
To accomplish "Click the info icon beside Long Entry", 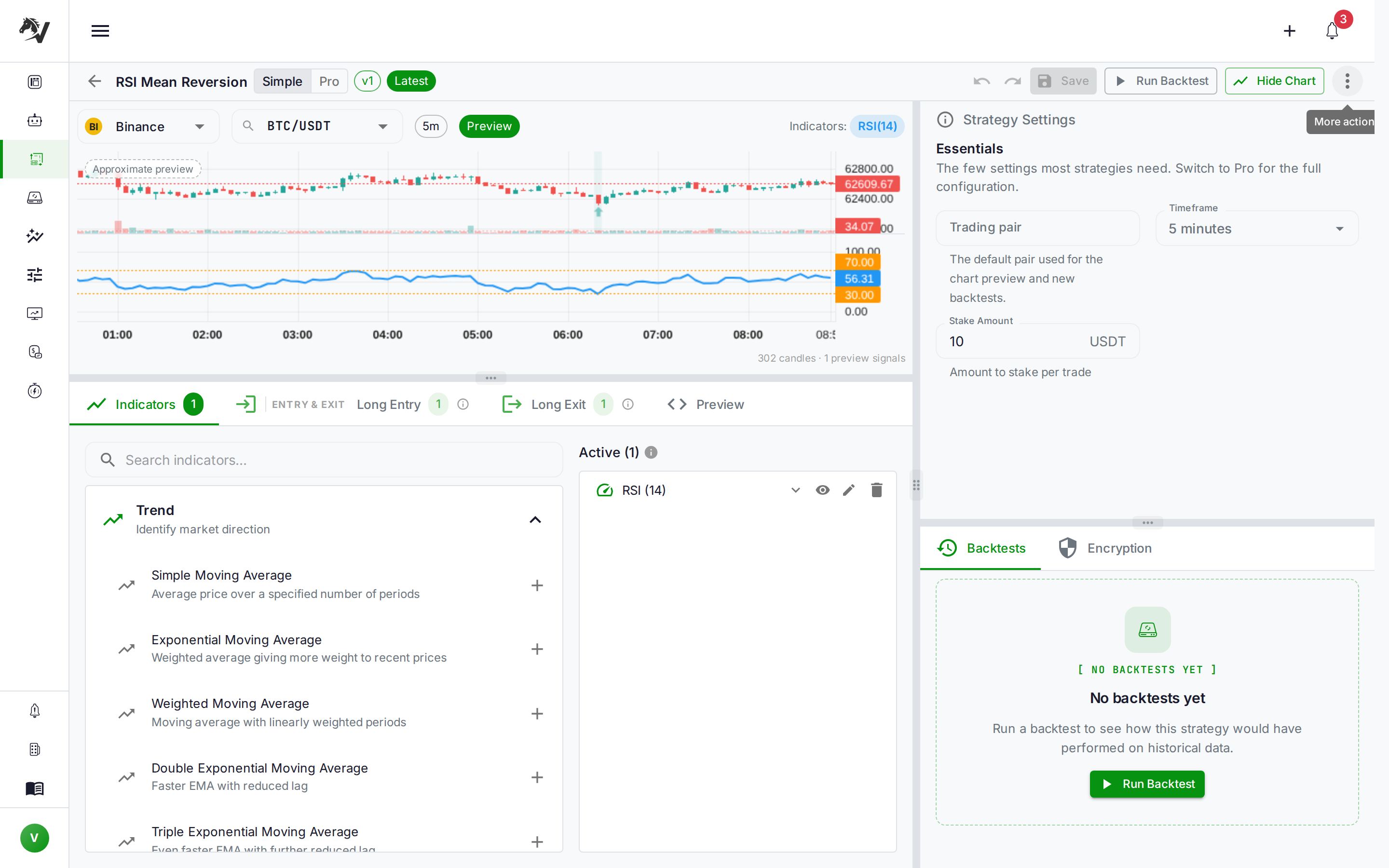I will [x=463, y=404].
